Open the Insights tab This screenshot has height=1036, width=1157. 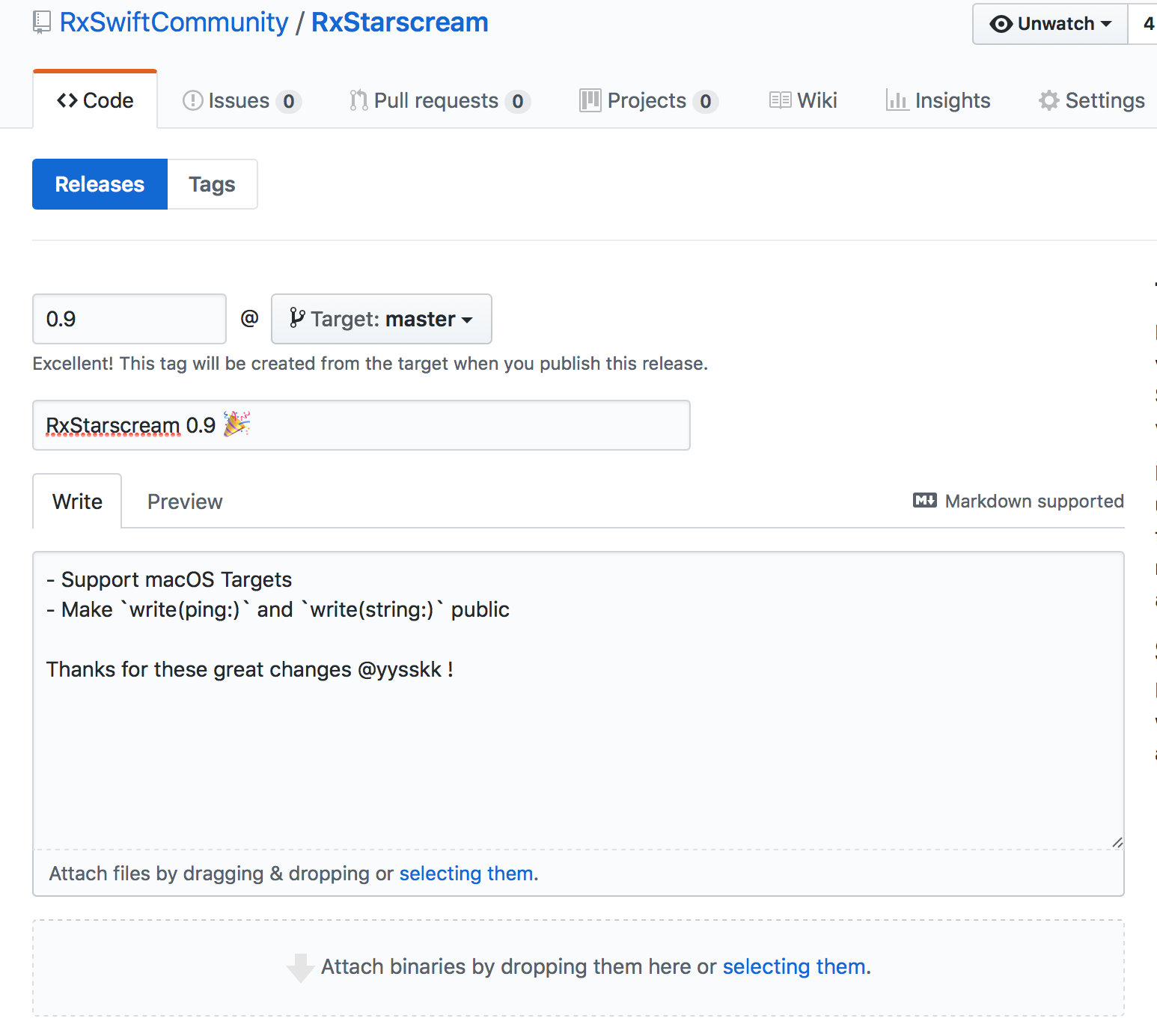point(938,100)
